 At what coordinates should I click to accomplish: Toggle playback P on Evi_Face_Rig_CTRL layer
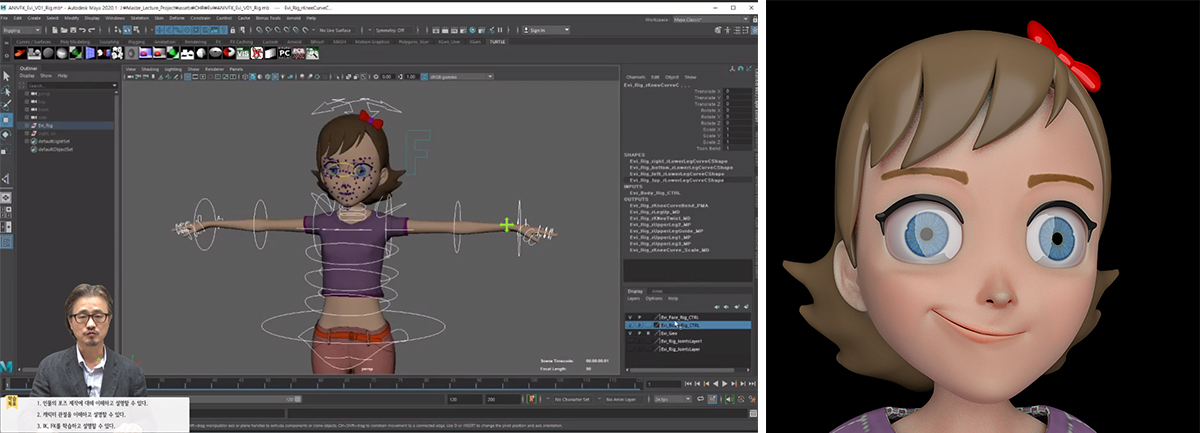639,317
